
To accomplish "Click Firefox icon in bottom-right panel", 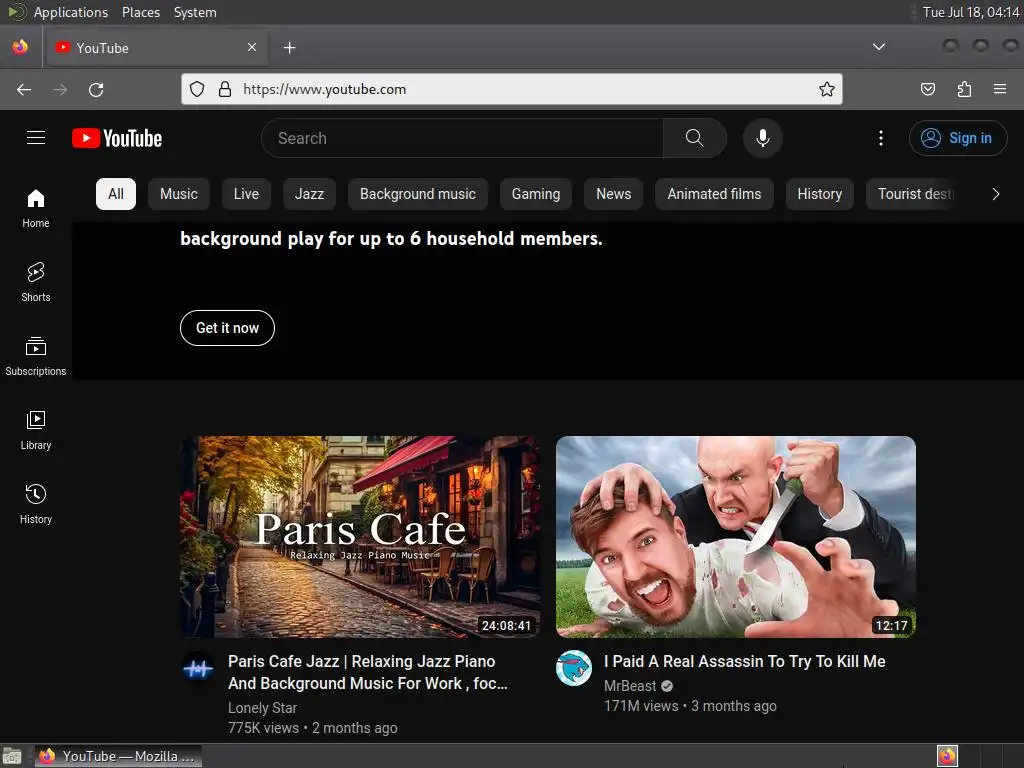I will coord(947,756).
